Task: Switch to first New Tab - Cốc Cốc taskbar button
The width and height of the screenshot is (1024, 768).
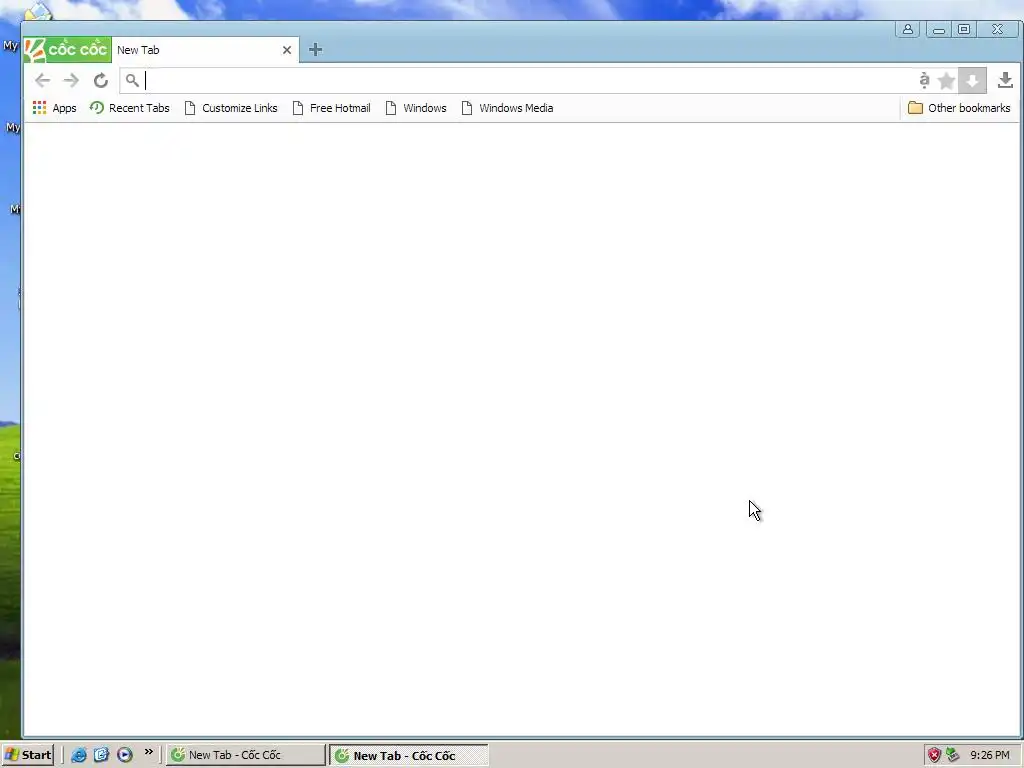Action: (x=246, y=755)
